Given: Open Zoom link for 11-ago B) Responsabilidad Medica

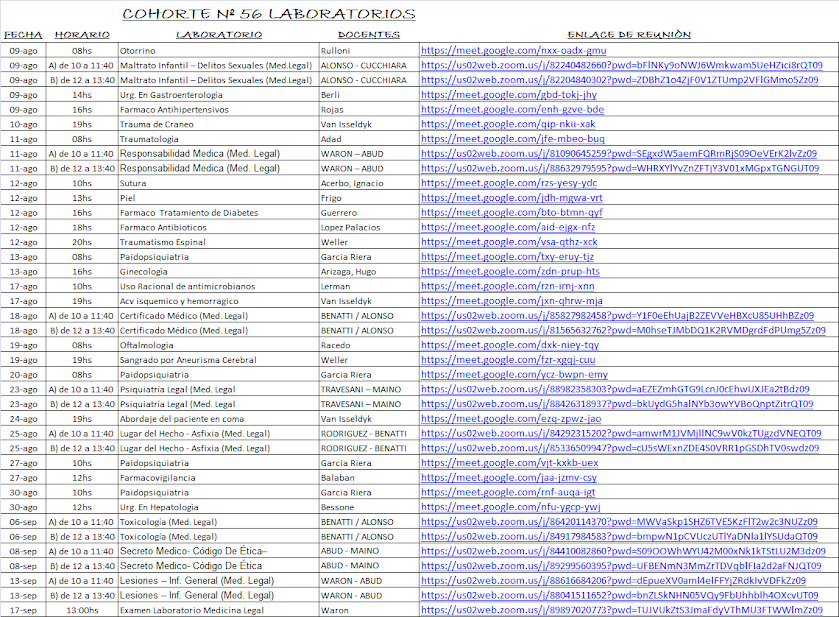Looking at the screenshot, I should (x=620, y=168).
